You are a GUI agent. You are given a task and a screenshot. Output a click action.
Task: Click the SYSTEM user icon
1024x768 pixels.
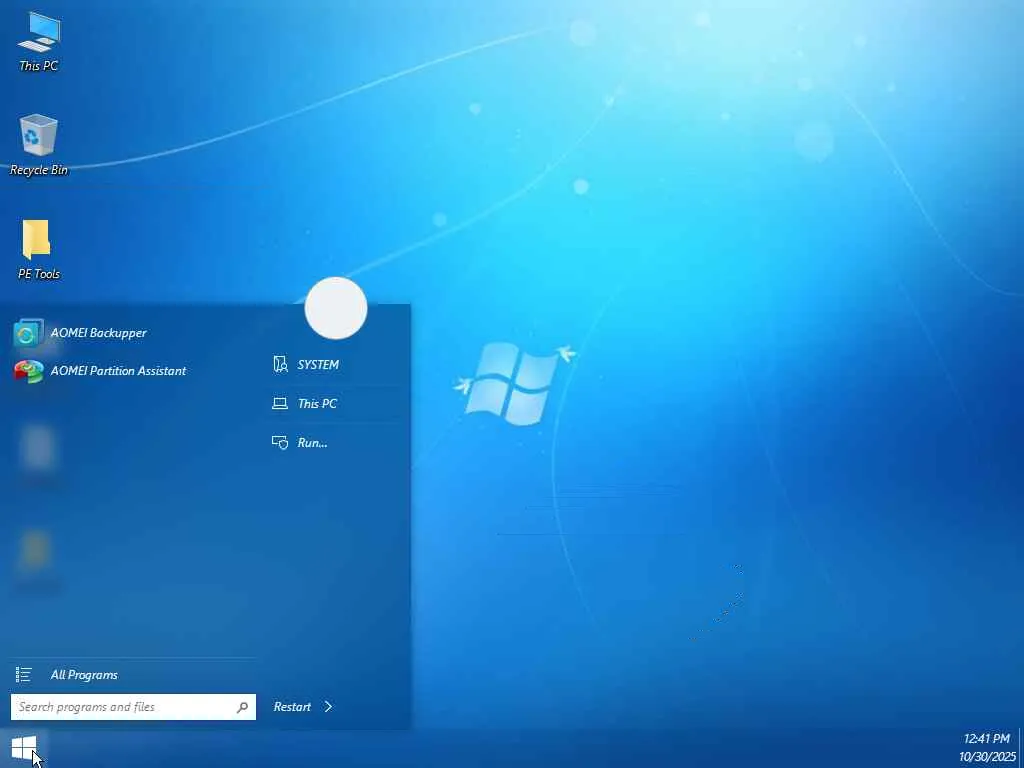click(x=280, y=364)
